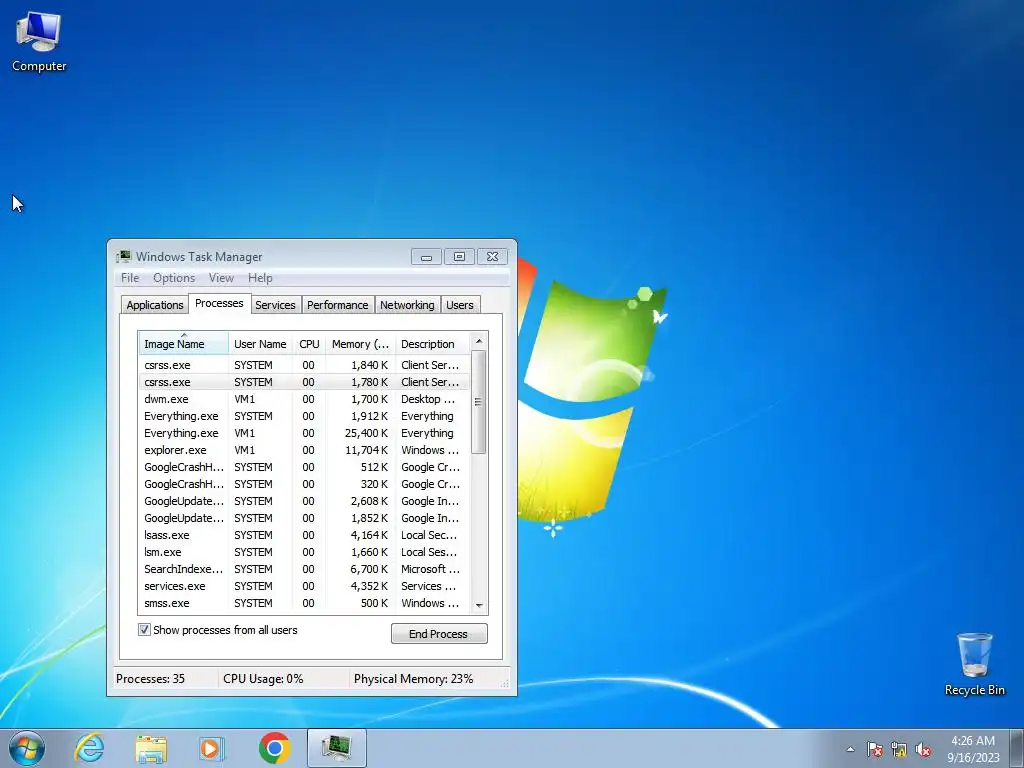Select GoogleUpdate... row using 2,608 K

304,501
